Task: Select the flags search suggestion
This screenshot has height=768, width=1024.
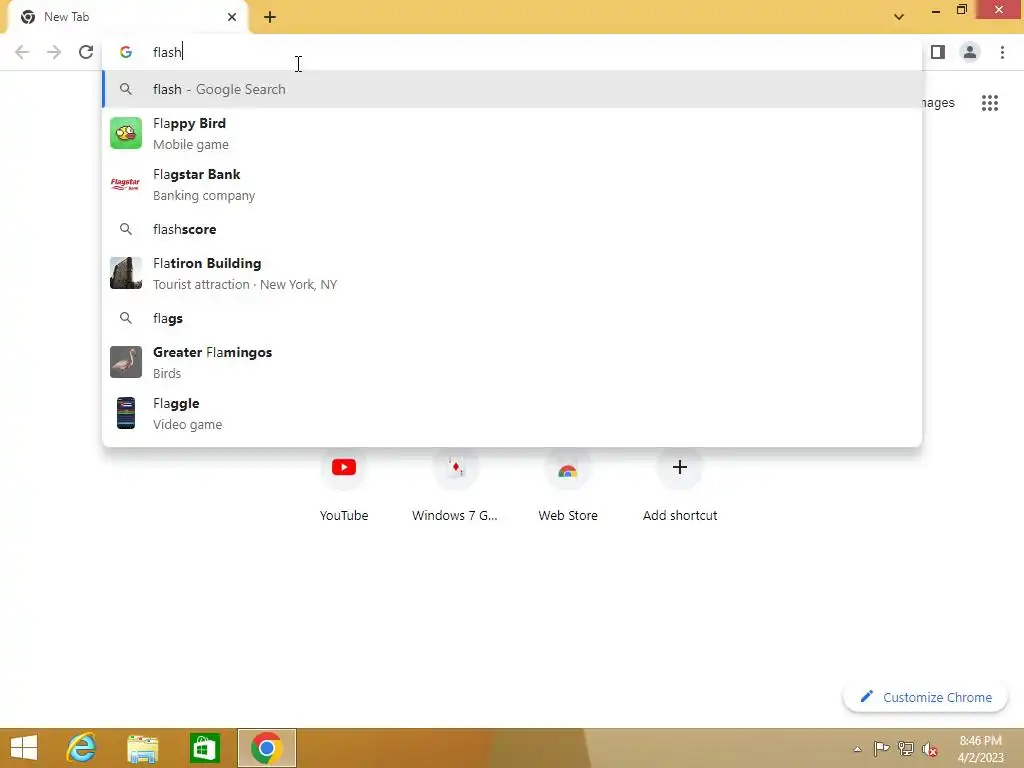Action: [512, 318]
